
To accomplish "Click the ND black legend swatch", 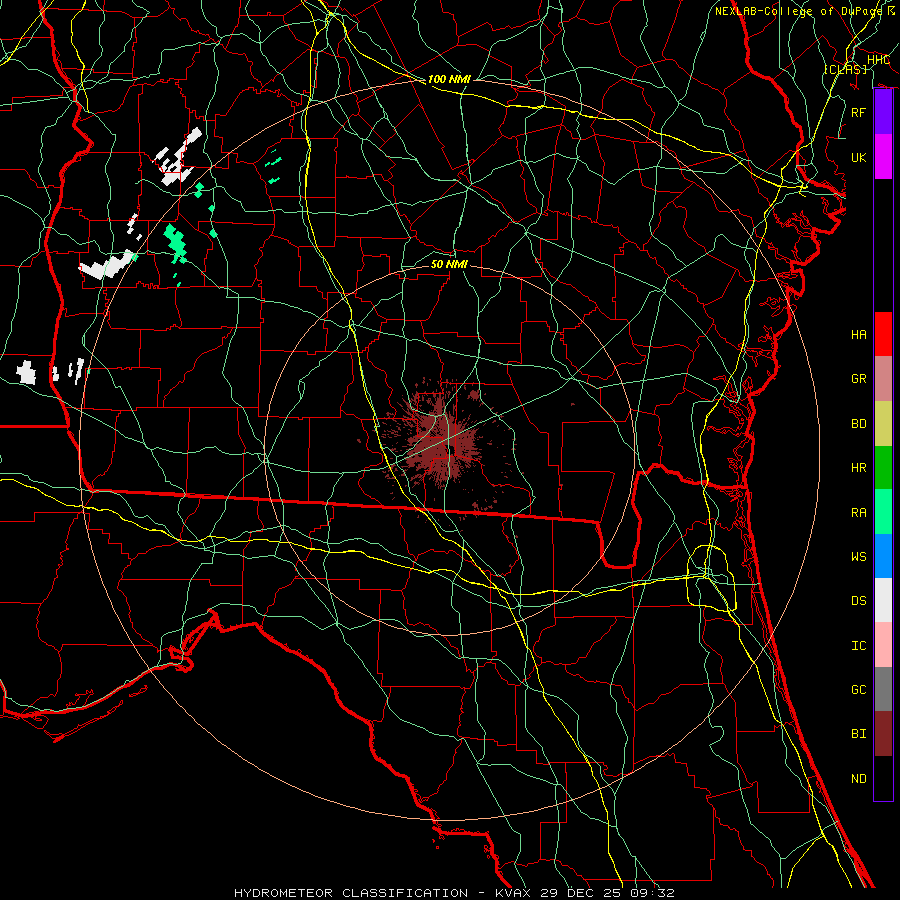I will pyautogui.click(x=883, y=778).
